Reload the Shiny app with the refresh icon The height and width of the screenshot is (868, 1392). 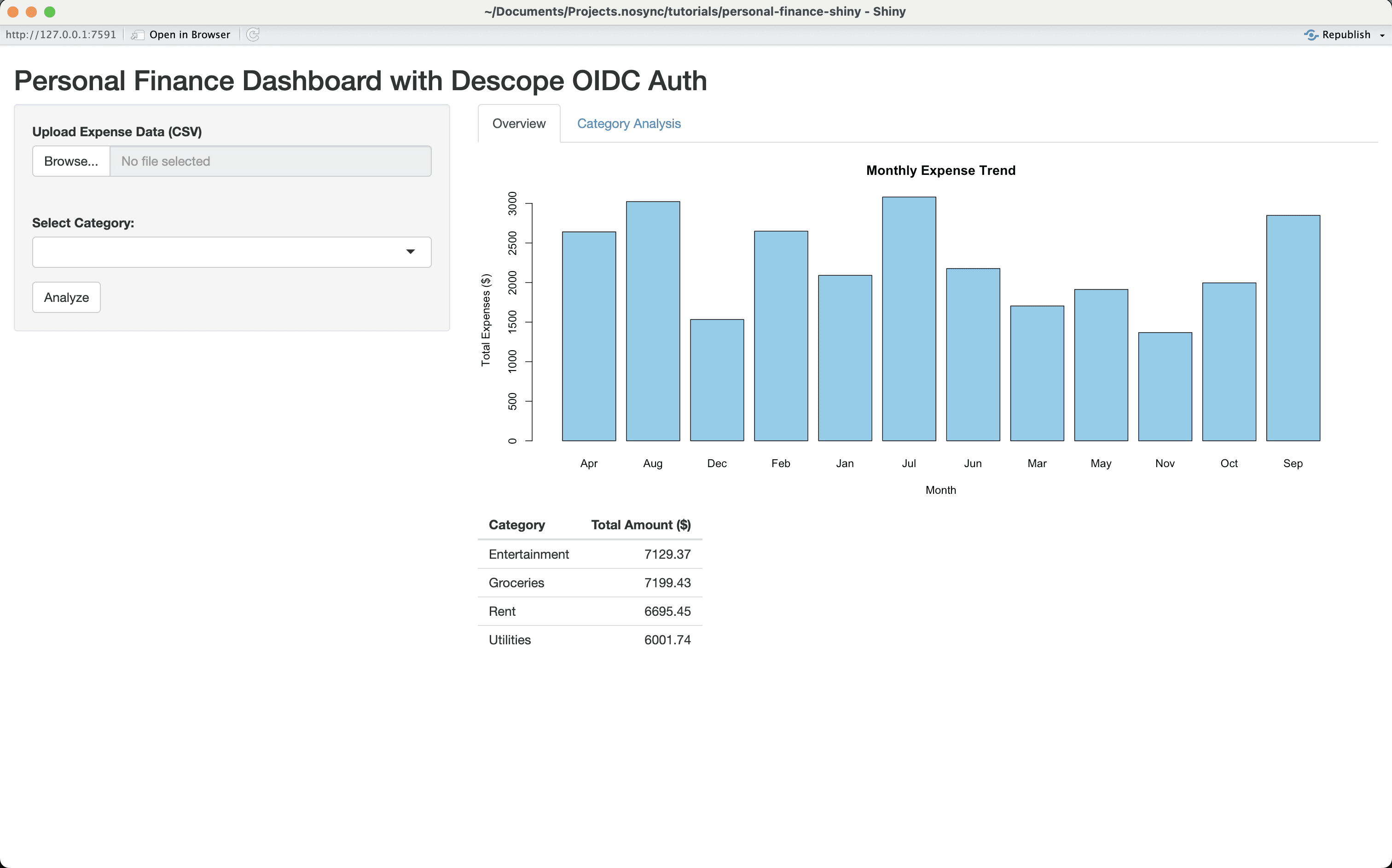coord(253,35)
